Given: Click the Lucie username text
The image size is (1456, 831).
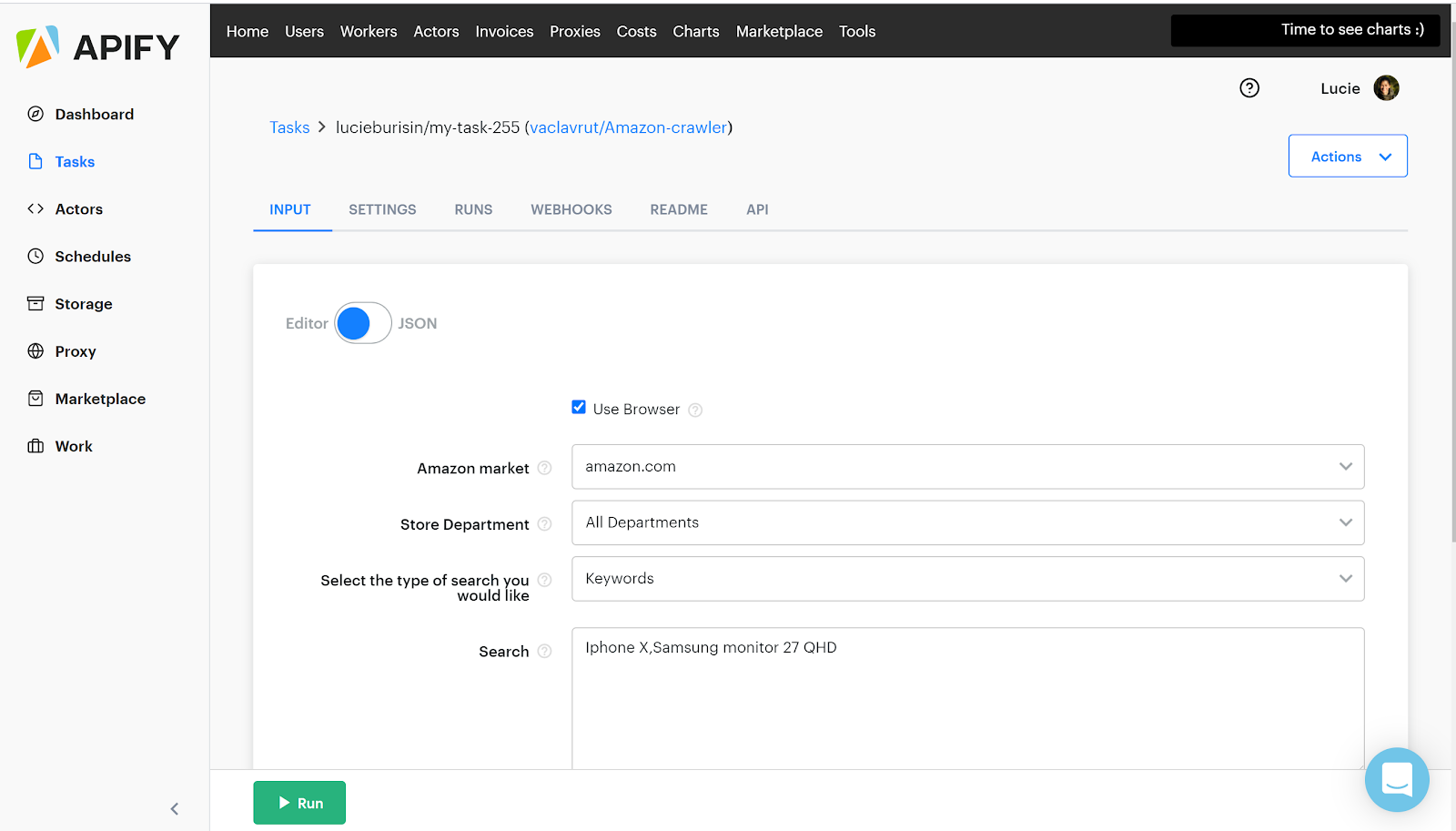Looking at the screenshot, I should click(x=1340, y=88).
